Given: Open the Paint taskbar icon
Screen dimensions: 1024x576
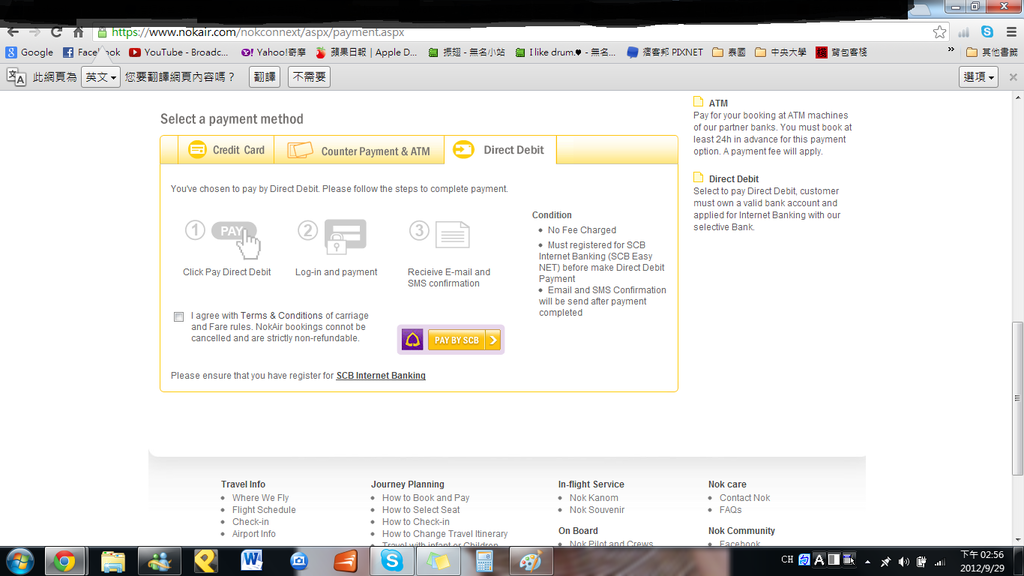Looking at the screenshot, I should (530, 562).
